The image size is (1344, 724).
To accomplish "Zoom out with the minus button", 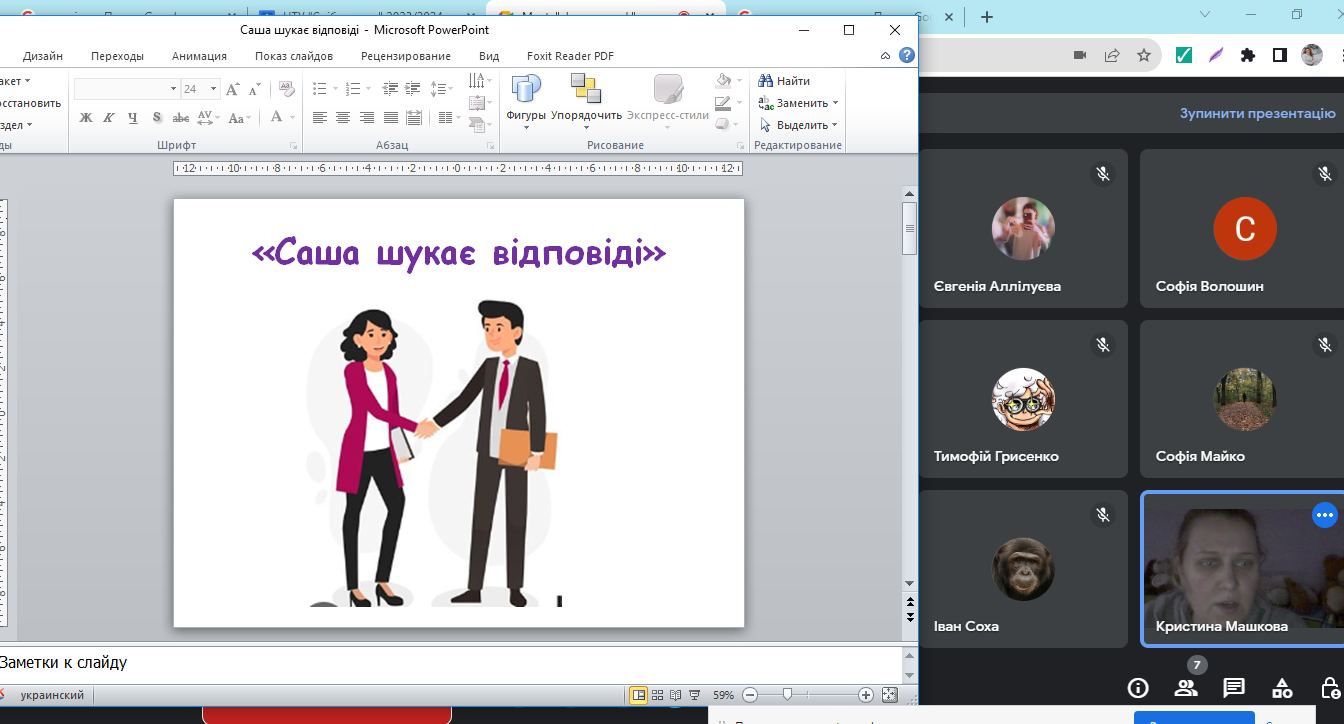I will pyautogui.click(x=750, y=695).
